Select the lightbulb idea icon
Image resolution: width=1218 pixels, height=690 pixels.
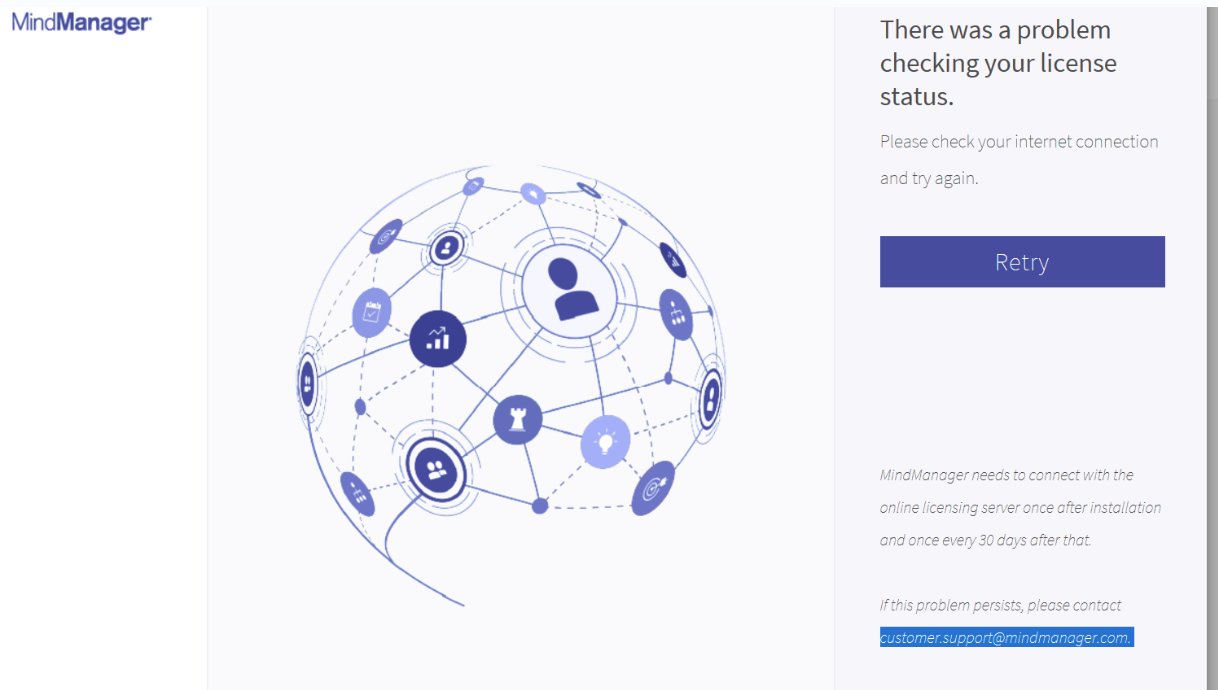[x=606, y=441]
